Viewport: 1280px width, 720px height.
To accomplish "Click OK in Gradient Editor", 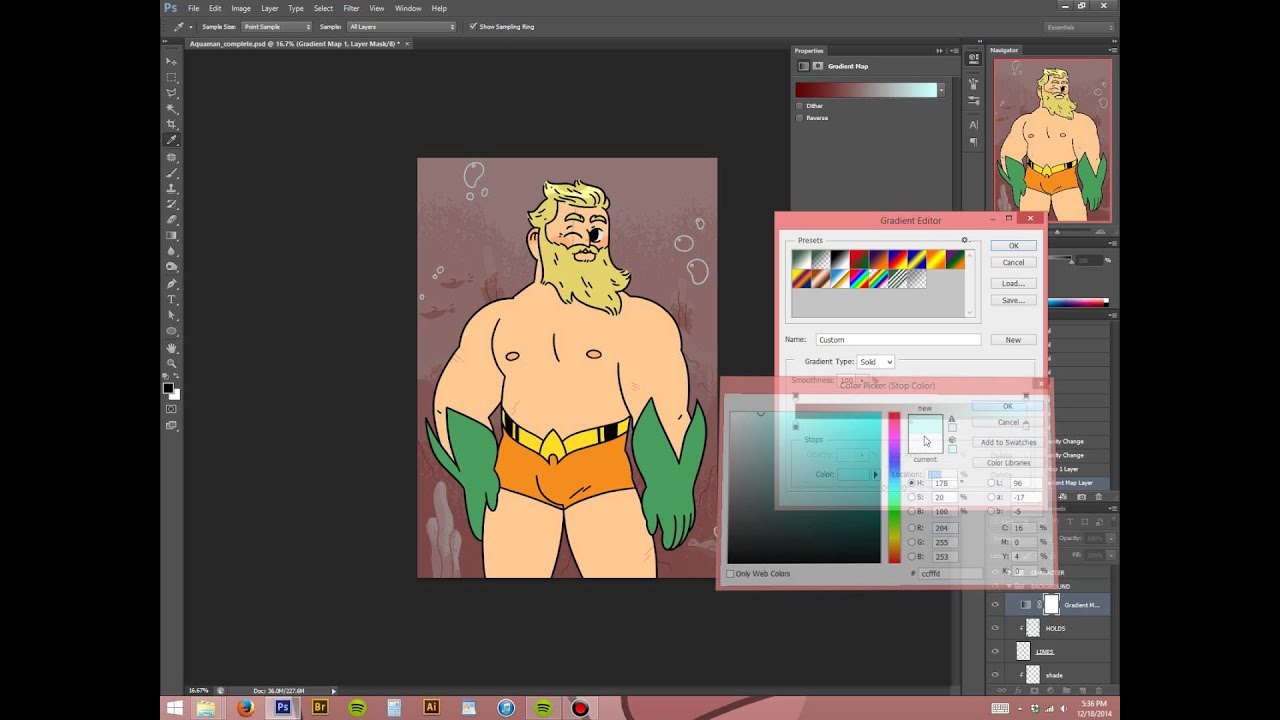I will [x=1013, y=245].
